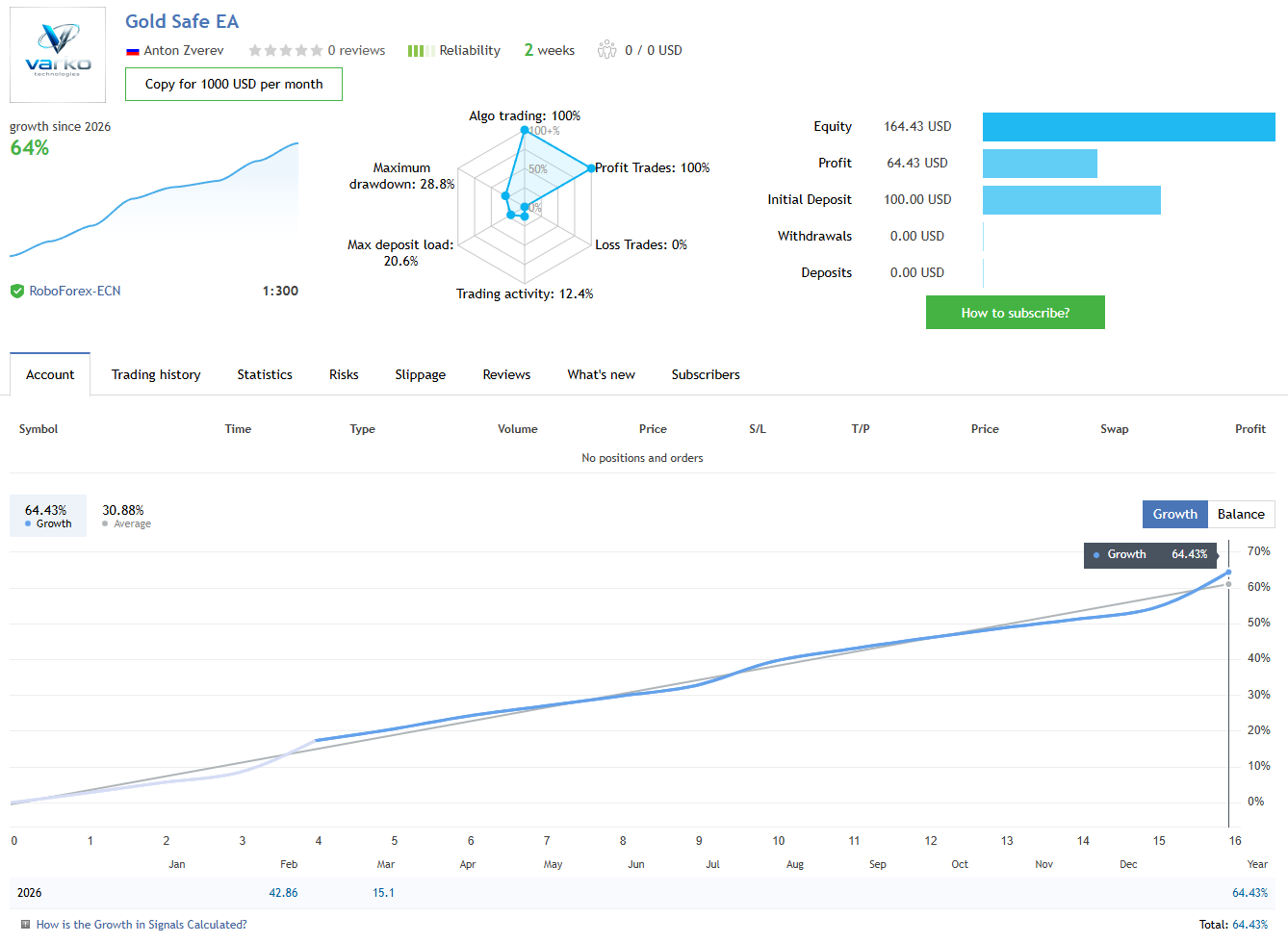1288x943 pixels.
Task: Click the blue Growth legend dot
Action: (28, 524)
